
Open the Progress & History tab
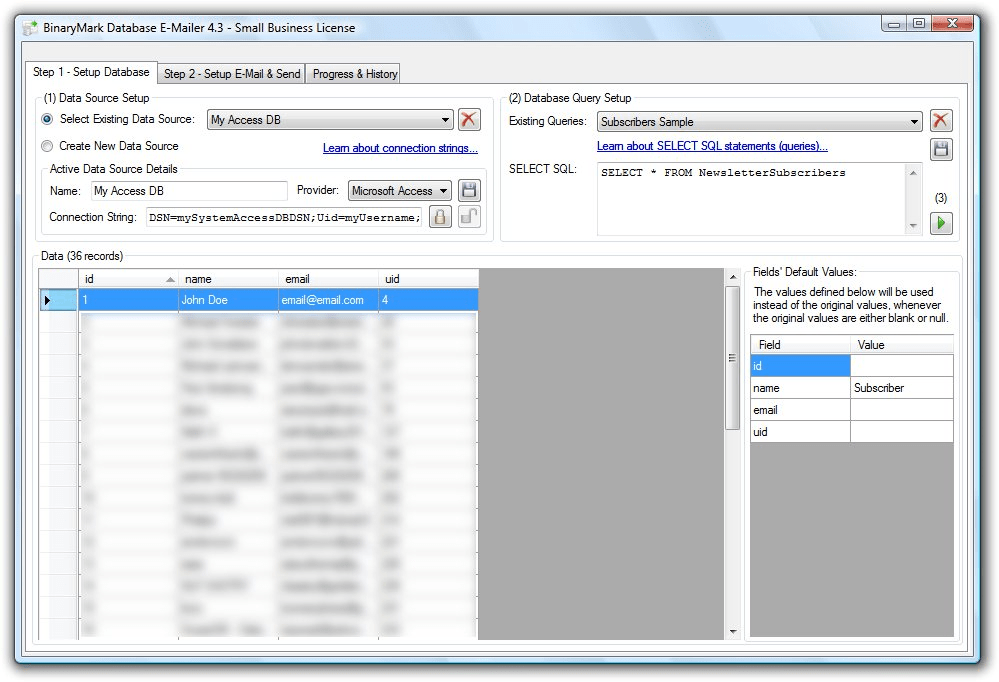pyautogui.click(x=351, y=72)
